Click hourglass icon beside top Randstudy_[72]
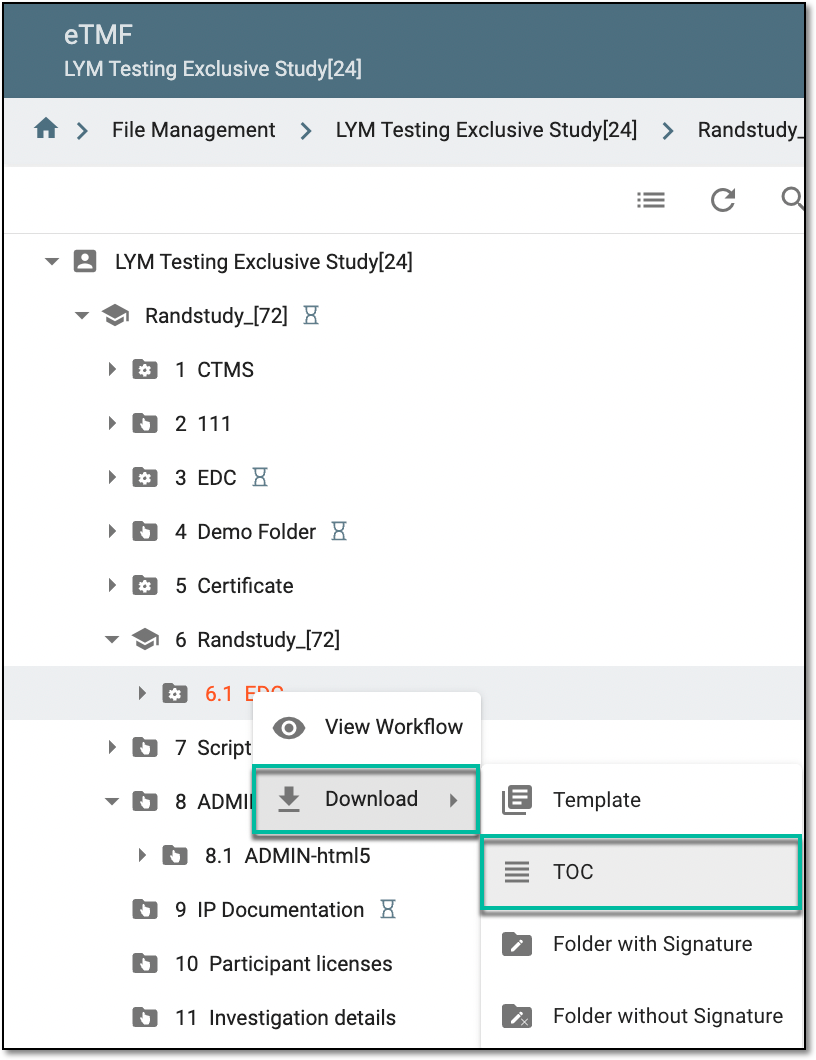Screen dimensions: 816x1060 coord(311,315)
